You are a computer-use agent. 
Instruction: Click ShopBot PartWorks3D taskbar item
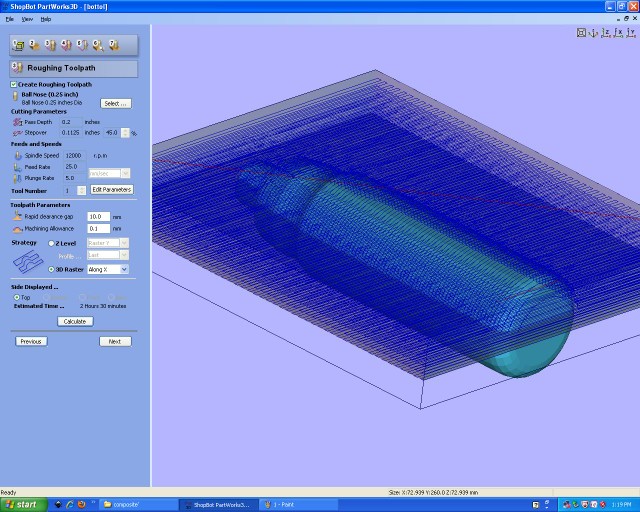click(218, 505)
